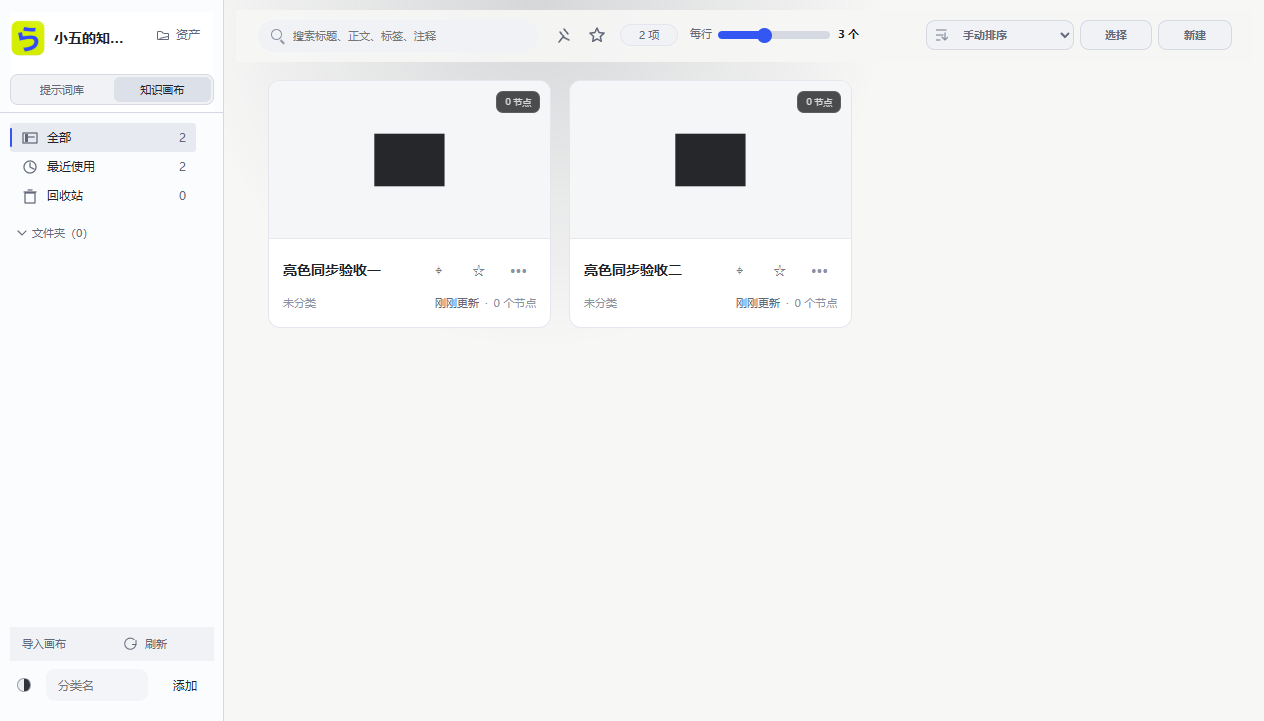Screen dimensions: 1264x721
Task: Select the 回收站 sidebar item
Action: click(x=103, y=196)
